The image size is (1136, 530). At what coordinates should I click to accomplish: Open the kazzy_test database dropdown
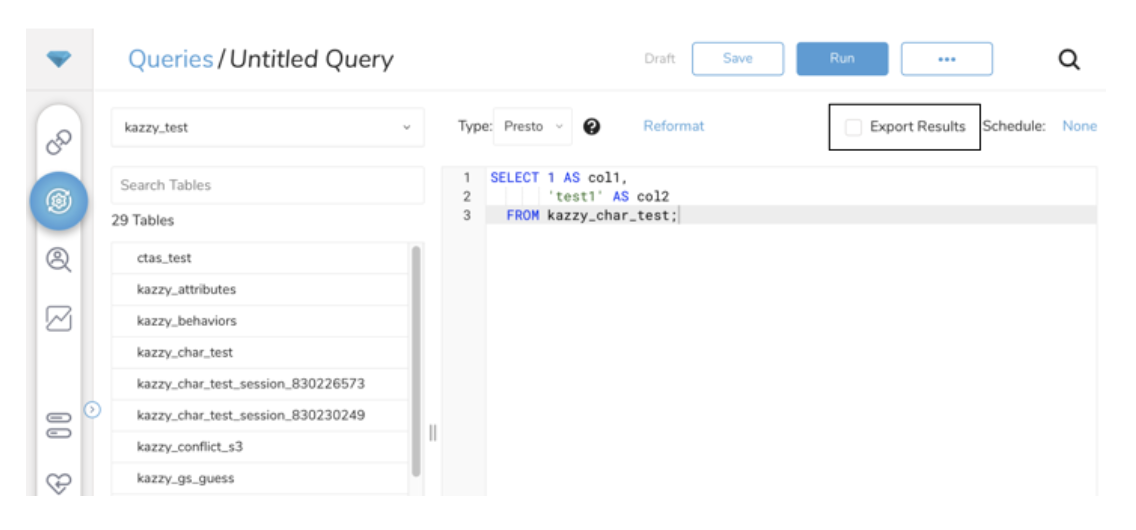click(267, 127)
